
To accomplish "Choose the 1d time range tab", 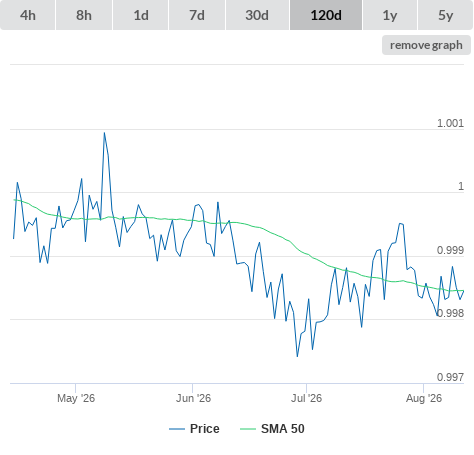I will [x=141, y=15].
